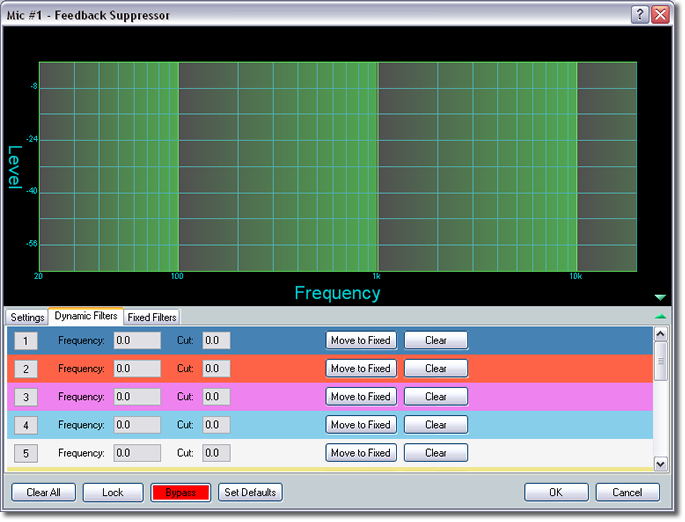Select filter number 2 button
This screenshot has height=522, width=685.
click(26, 369)
